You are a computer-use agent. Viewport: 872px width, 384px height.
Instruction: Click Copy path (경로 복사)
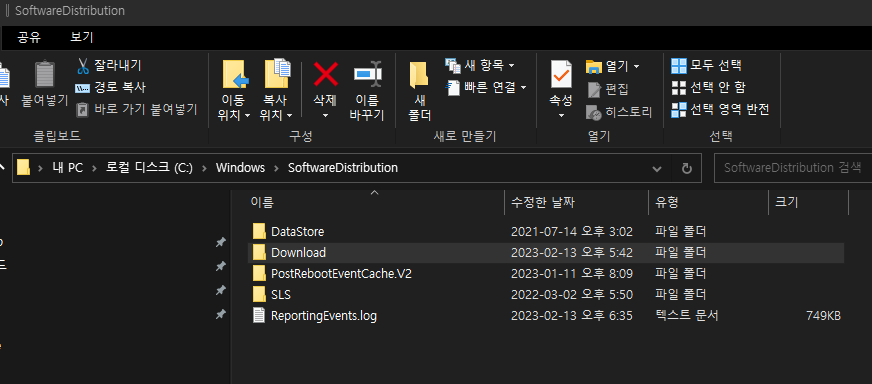click(x=111, y=87)
